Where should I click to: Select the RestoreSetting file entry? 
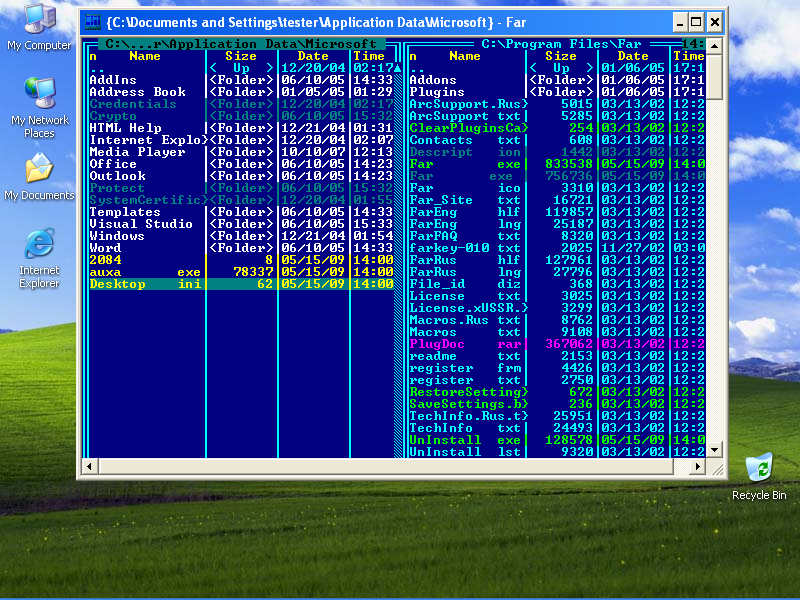[557, 392]
